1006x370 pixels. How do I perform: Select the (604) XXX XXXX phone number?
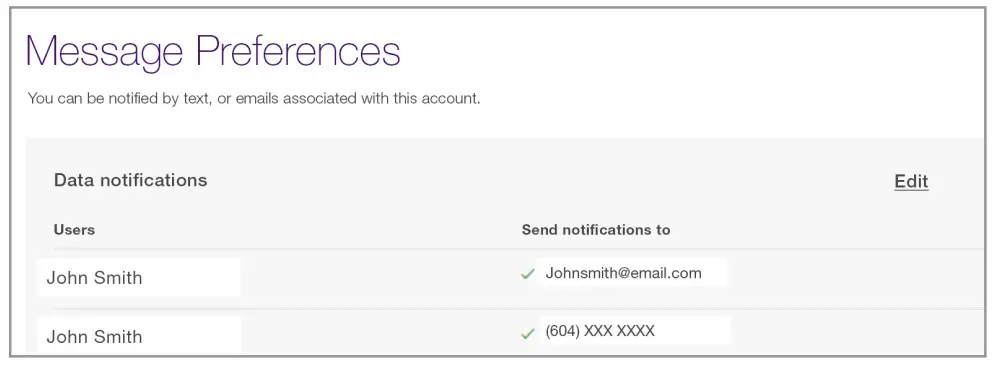coord(600,331)
